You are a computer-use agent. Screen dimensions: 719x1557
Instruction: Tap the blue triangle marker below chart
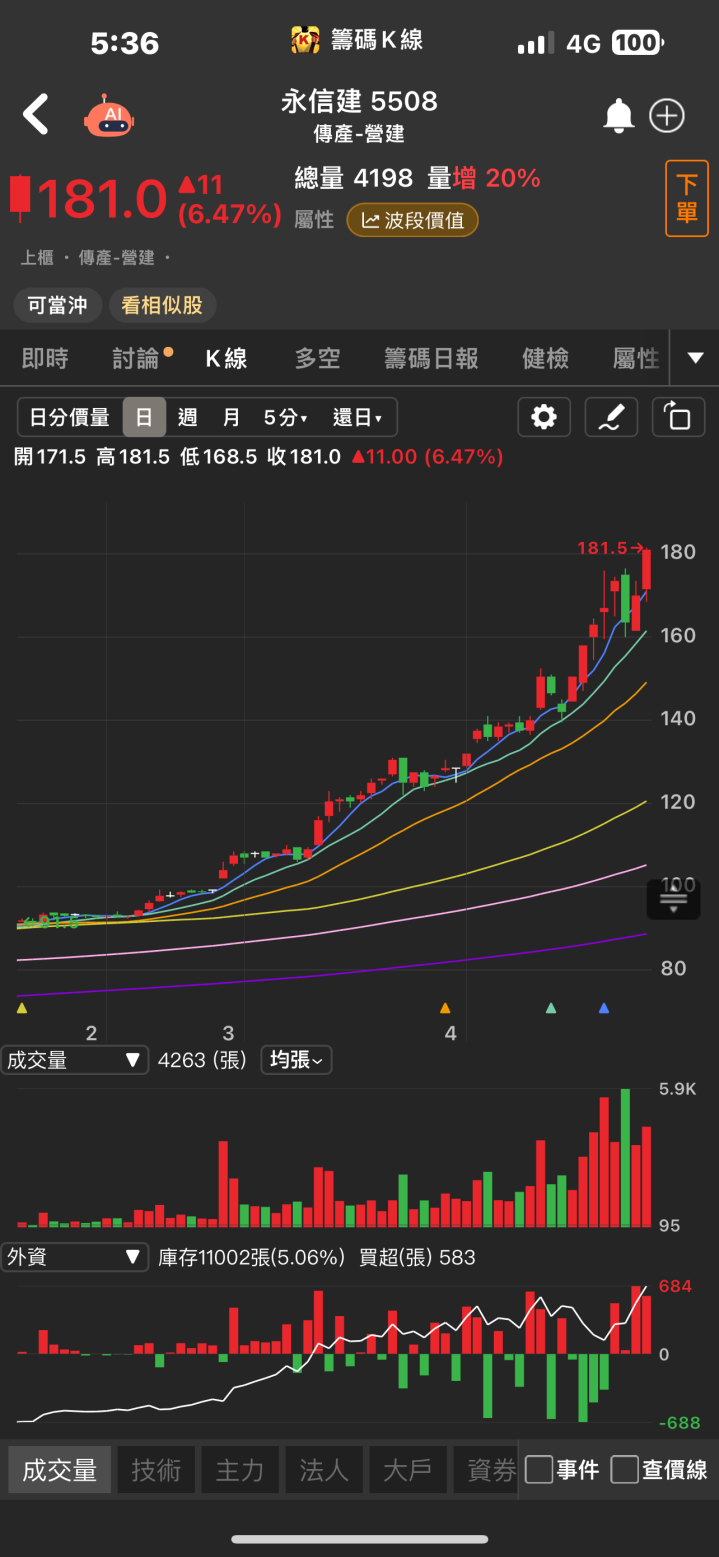click(604, 1008)
